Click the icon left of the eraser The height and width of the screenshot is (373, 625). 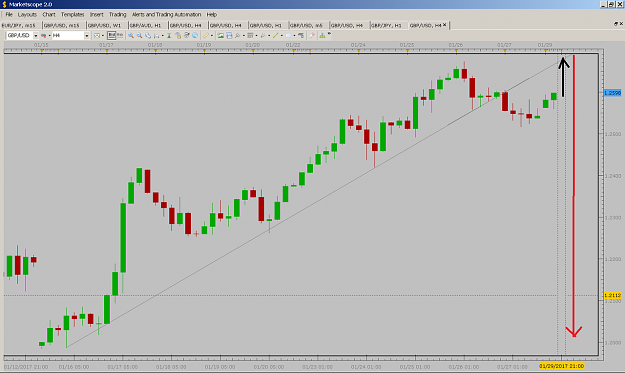pos(301,35)
